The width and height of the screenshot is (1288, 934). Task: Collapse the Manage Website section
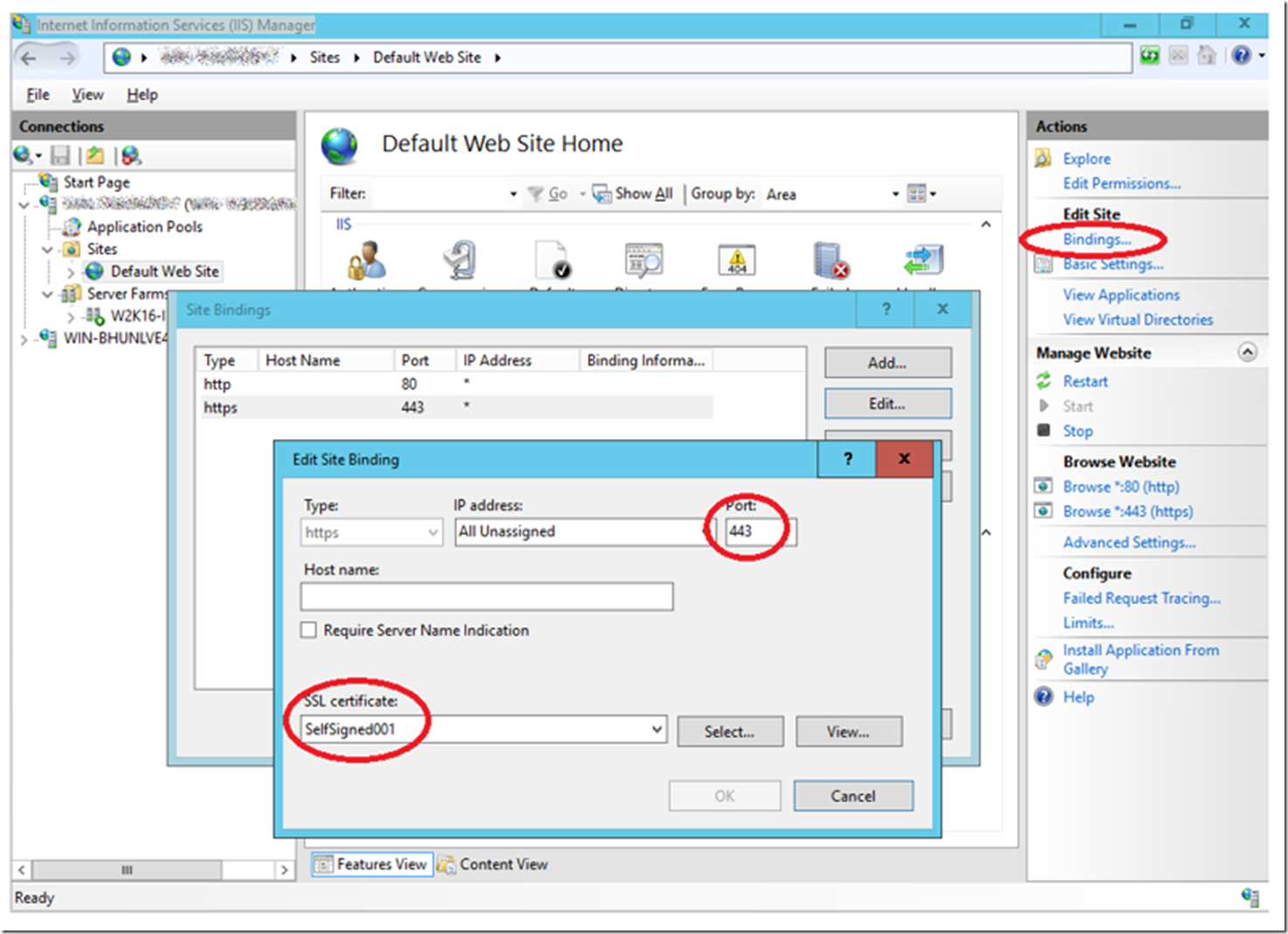point(1248,352)
